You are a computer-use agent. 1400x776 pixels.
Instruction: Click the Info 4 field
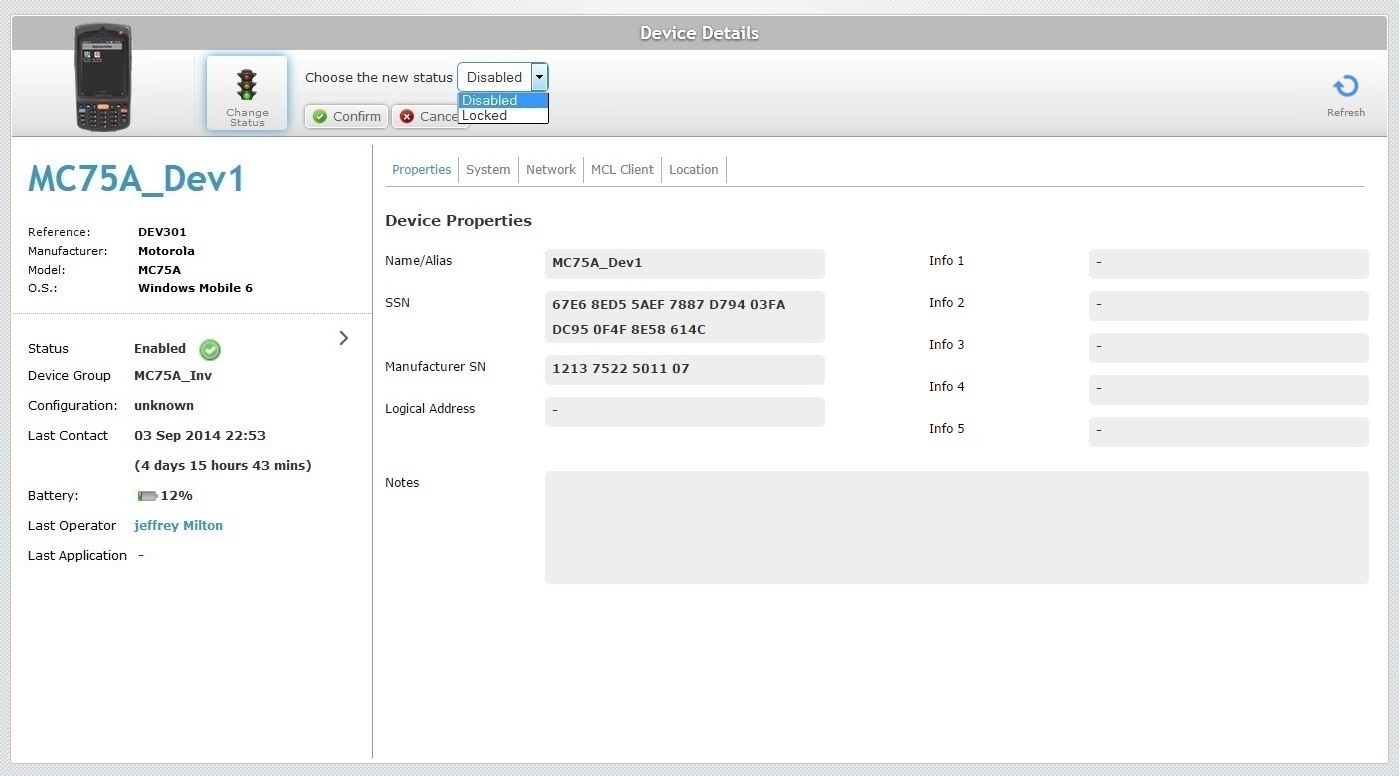coord(1229,390)
